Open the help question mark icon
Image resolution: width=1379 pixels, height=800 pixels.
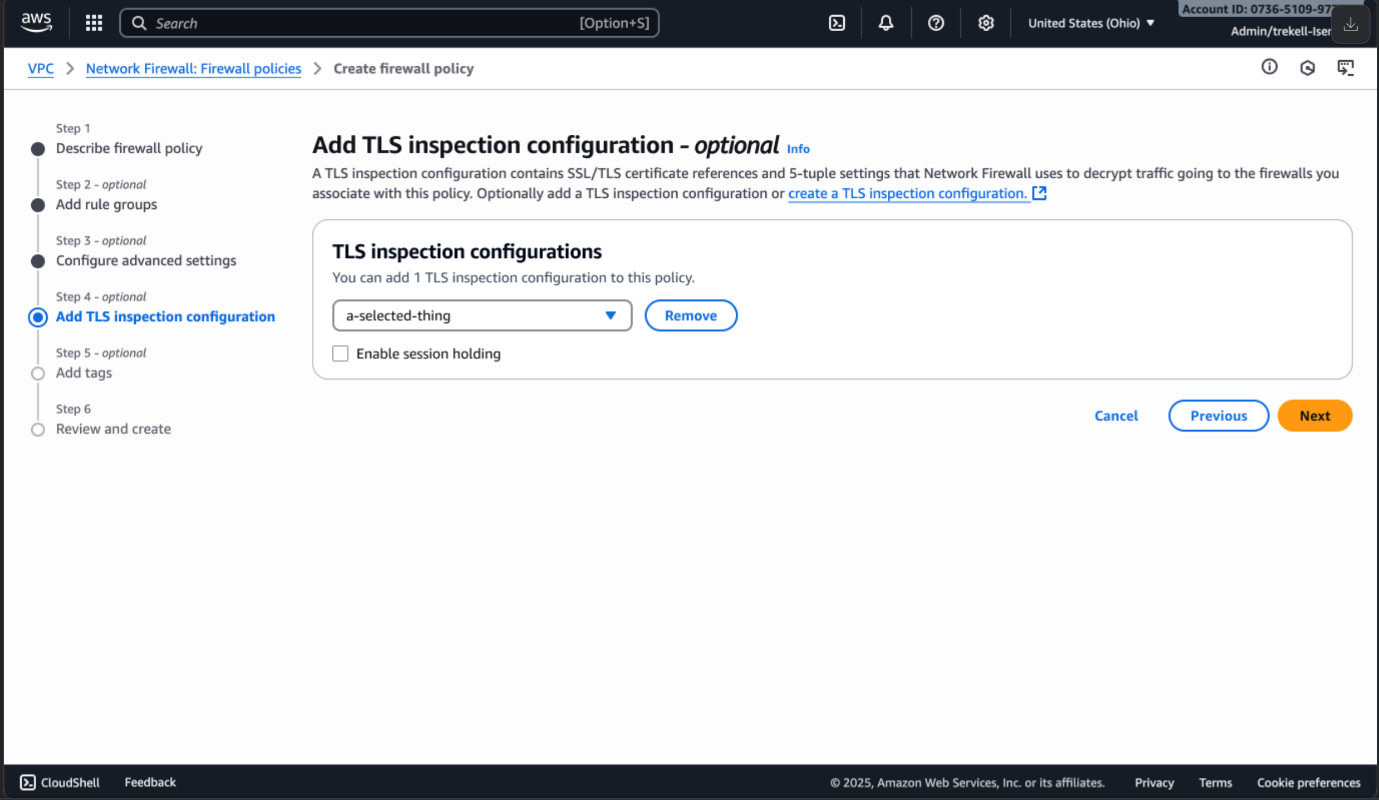click(x=936, y=23)
